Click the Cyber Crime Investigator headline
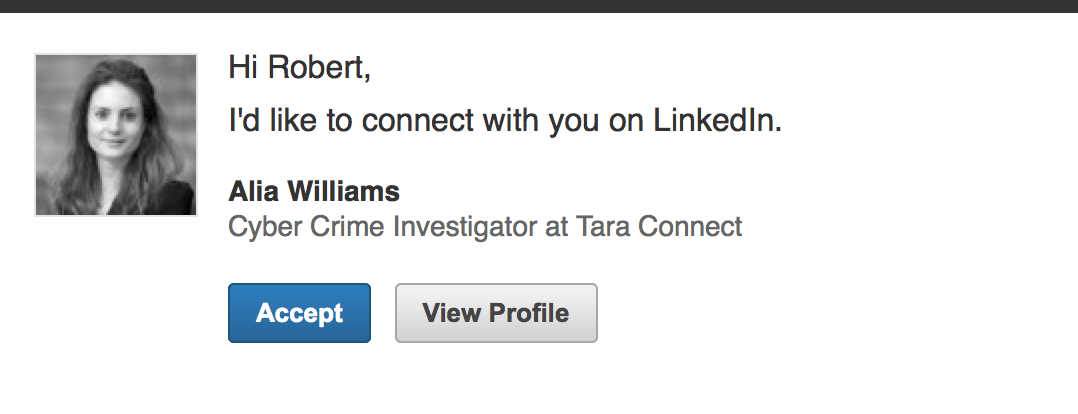 pyautogui.click(x=485, y=226)
